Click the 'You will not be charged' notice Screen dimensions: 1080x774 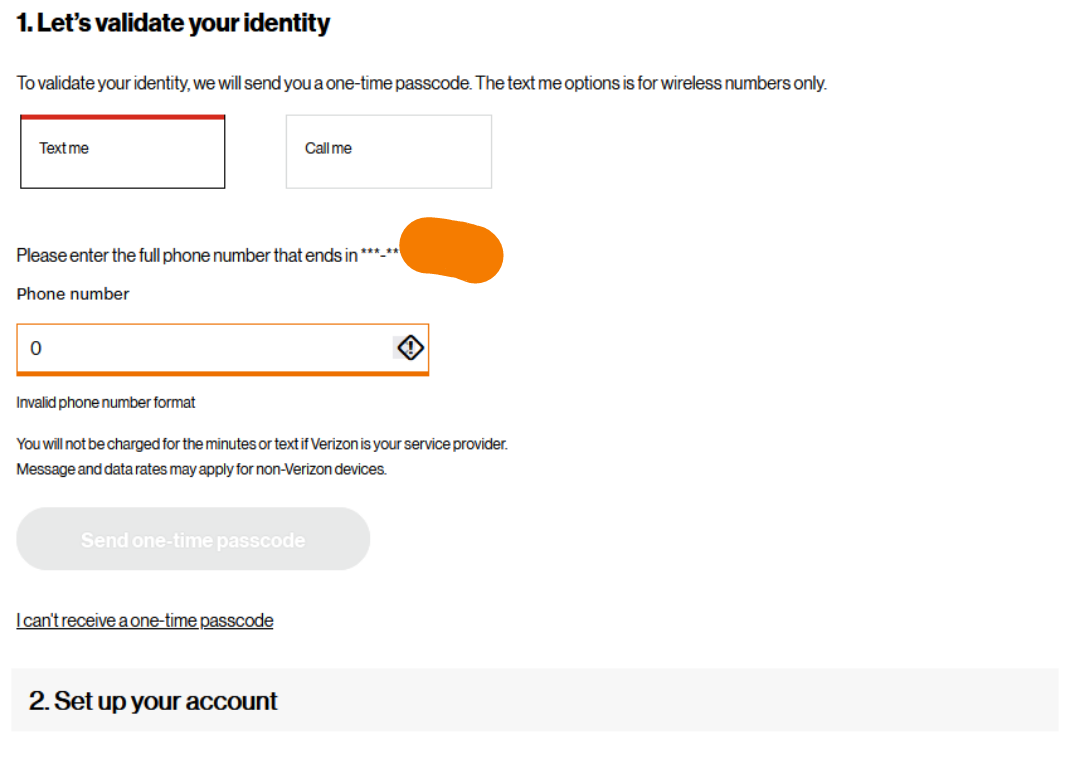click(262, 444)
